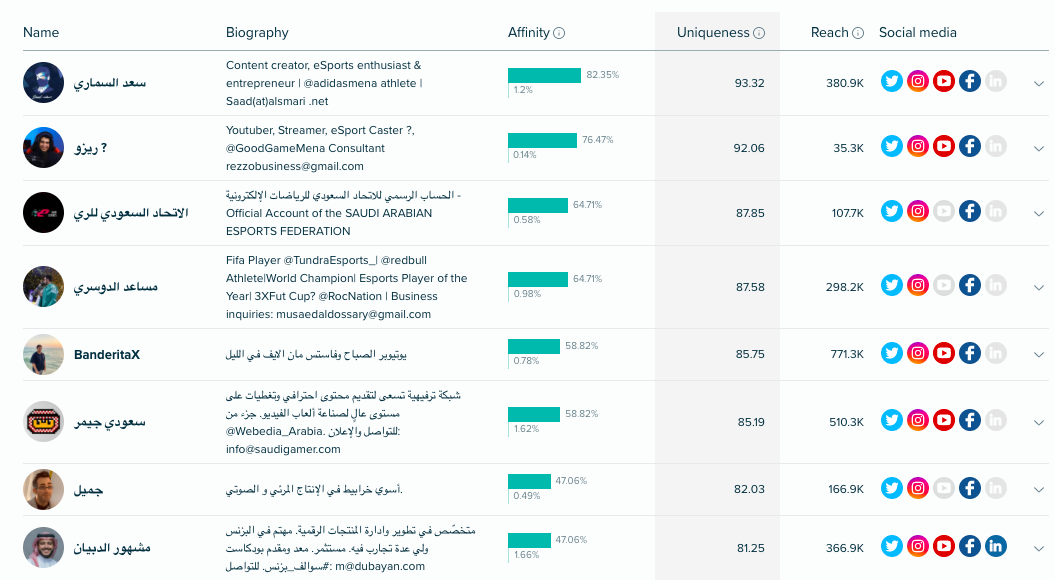Image resolution: width=1055 pixels, height=580 pixels.
Task: Click the Affinity info icon
Action: click(559, 33)
